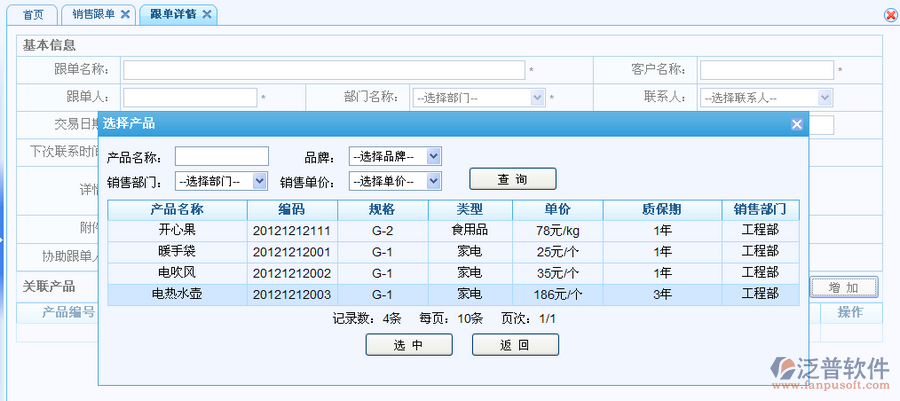
Task: Click the 单价 column header
Action: click(557, 209)
